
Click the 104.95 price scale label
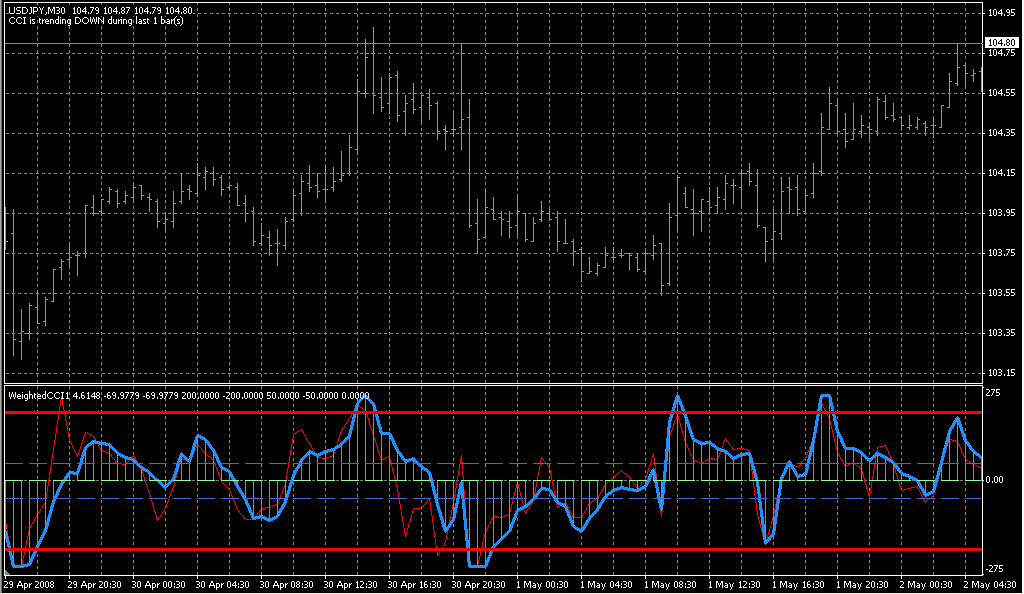click(x=1001, y=13)
